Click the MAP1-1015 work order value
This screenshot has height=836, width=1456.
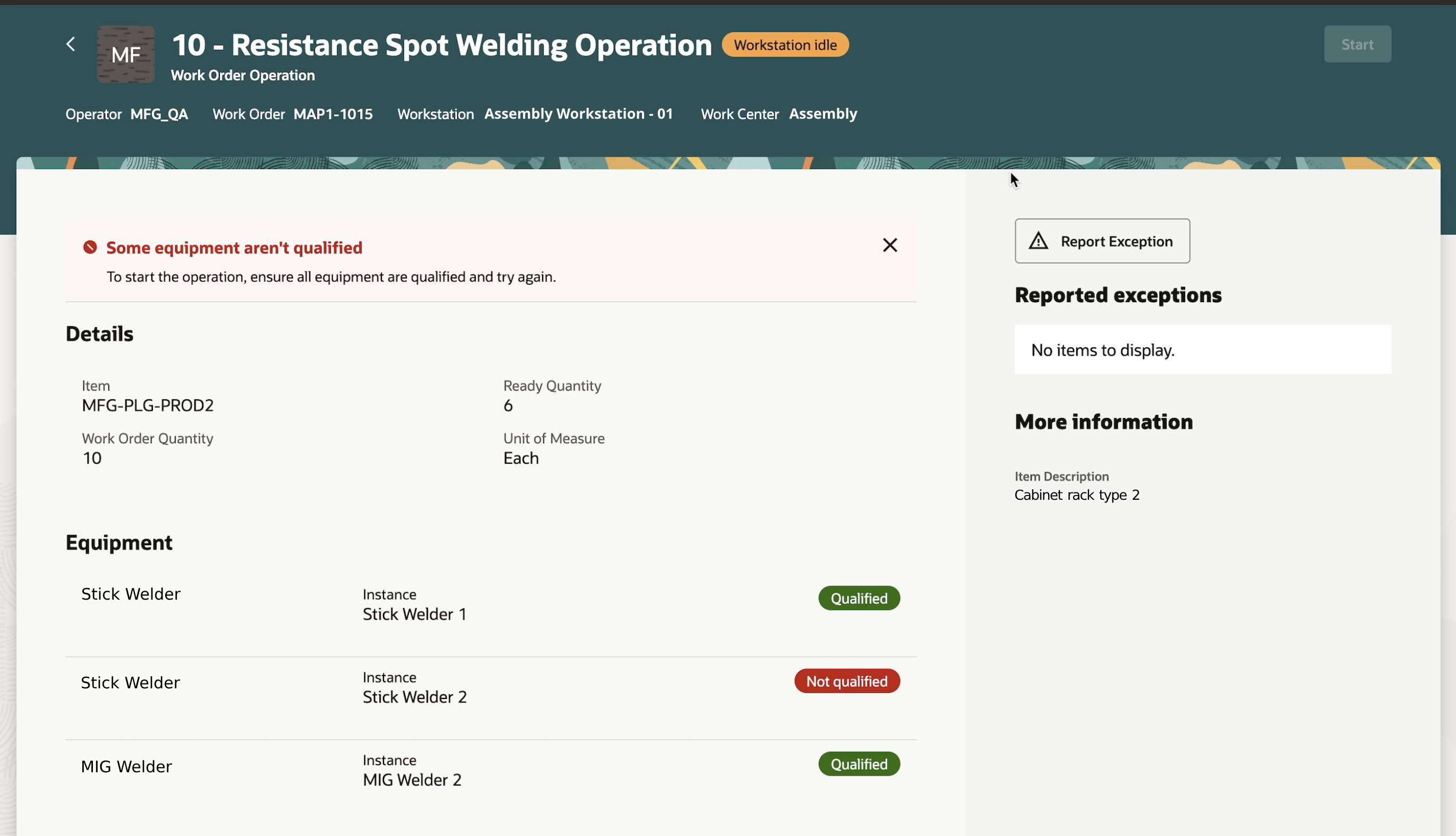tap(333, 114)
